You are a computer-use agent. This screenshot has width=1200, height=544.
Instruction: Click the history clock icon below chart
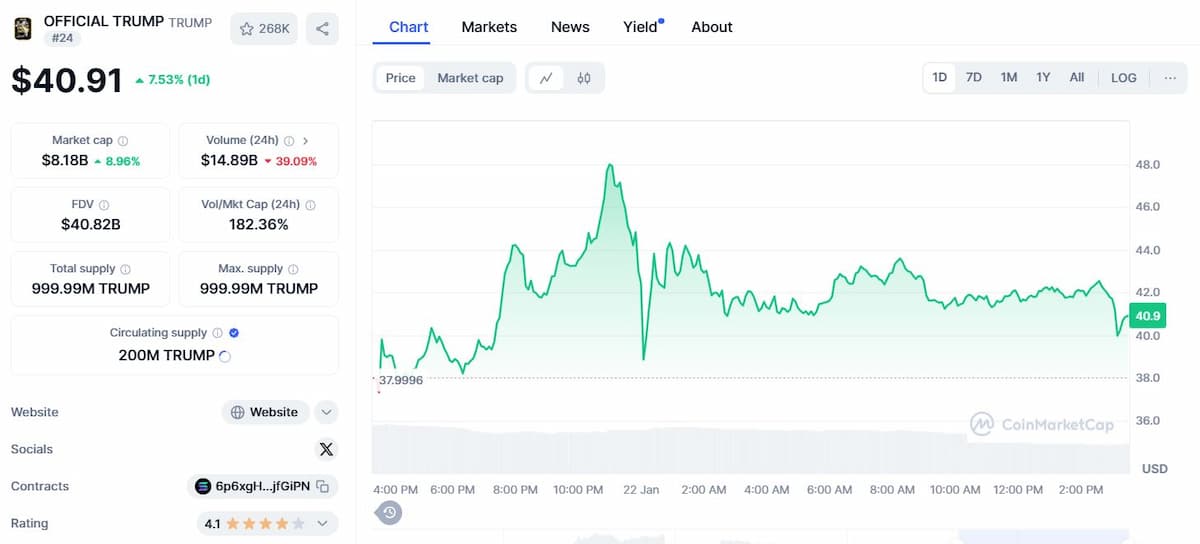tap(389, 513)
